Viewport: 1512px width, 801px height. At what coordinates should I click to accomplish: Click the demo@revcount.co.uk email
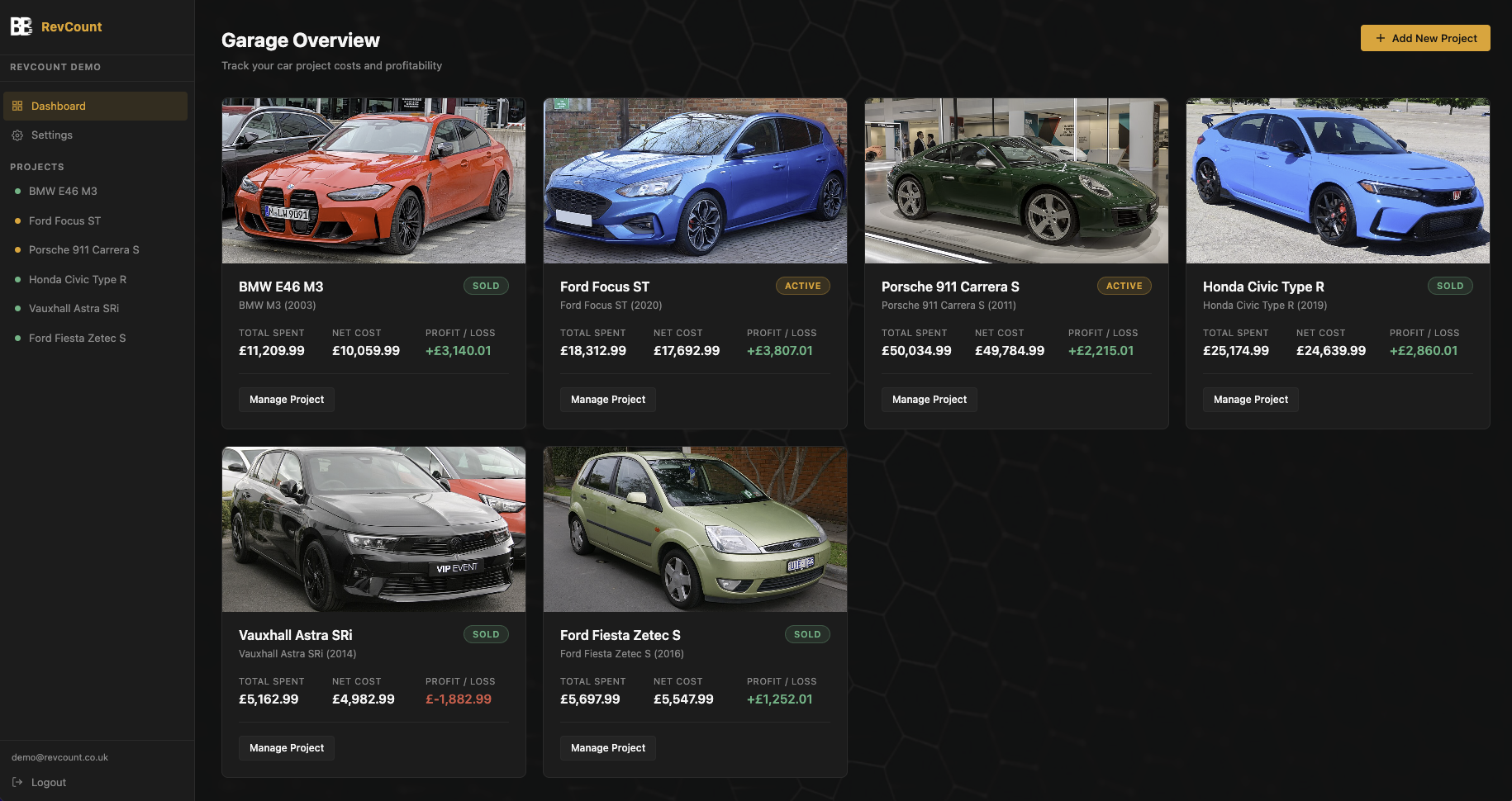click(x=59, y=757)
